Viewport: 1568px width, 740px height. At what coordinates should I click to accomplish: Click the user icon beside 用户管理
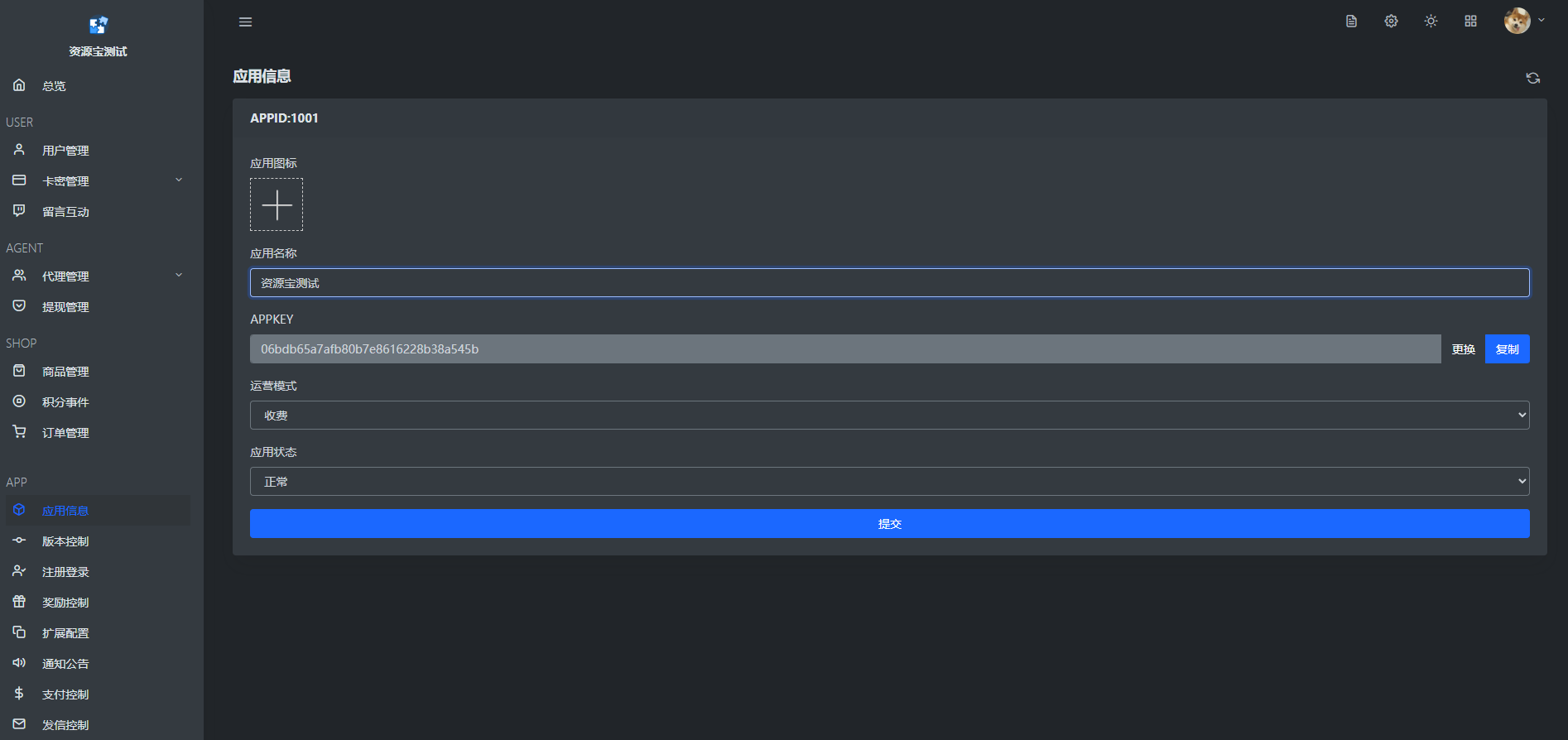pyautogui.click(x=19, y=150)
